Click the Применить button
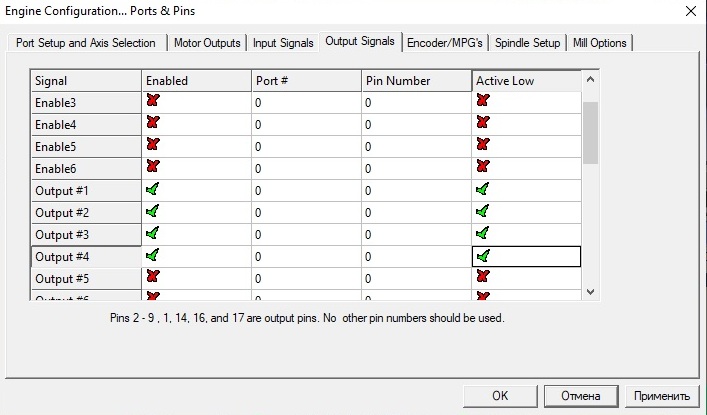 coord(661,395)
